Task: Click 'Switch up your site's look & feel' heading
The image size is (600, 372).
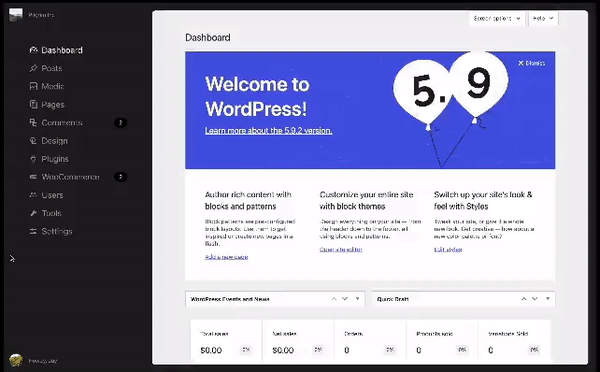Action: (483, 201)
